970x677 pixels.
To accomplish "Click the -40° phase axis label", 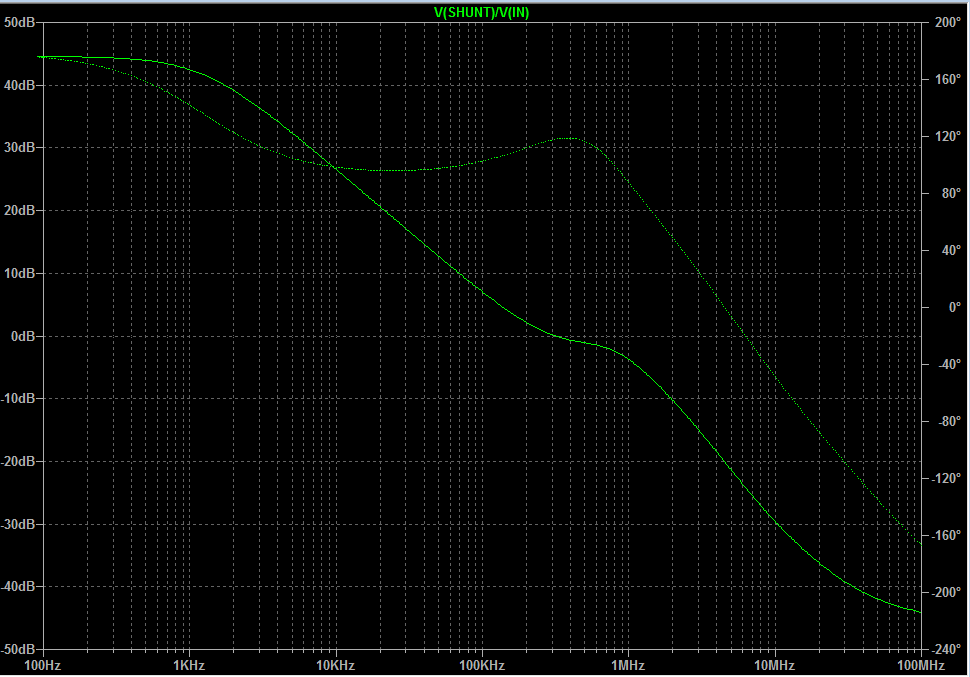I will [949, 364].
